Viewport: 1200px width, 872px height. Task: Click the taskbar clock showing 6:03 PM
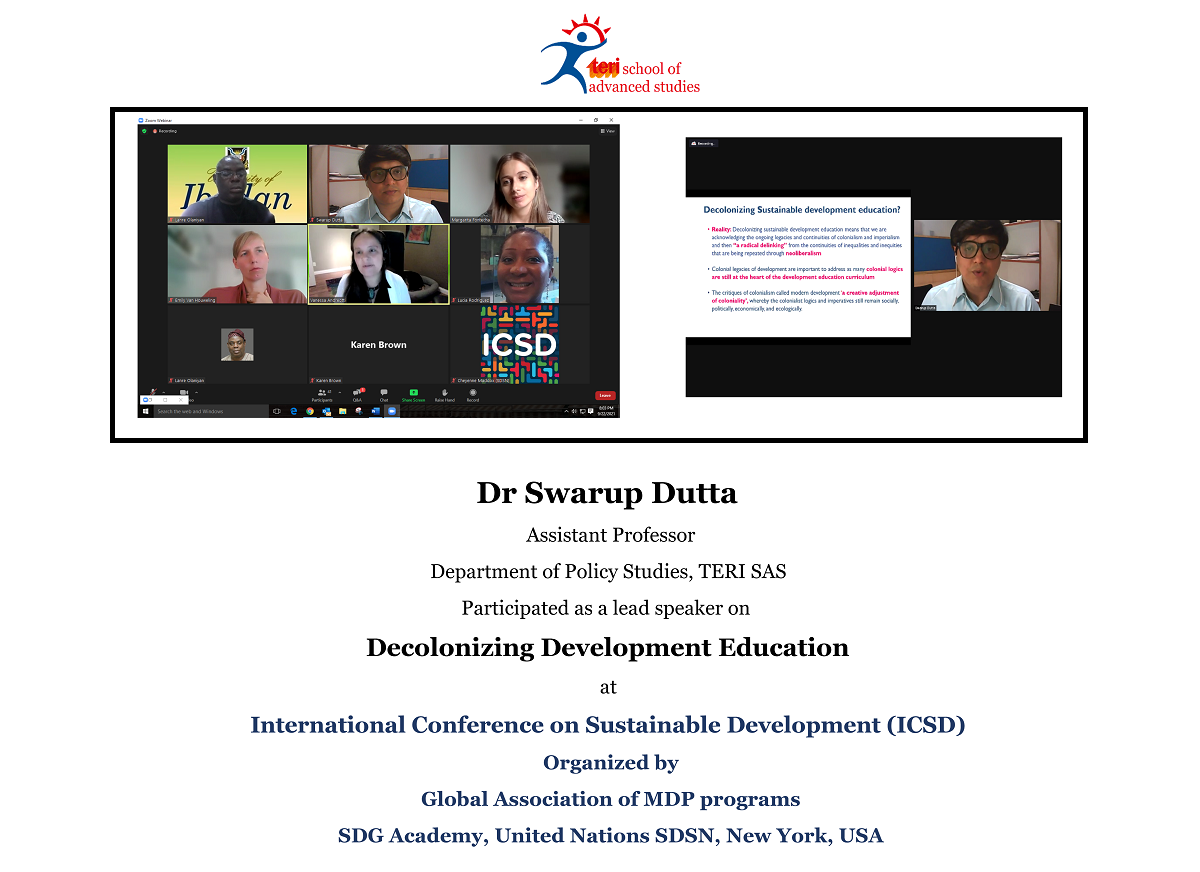(606, 411)
